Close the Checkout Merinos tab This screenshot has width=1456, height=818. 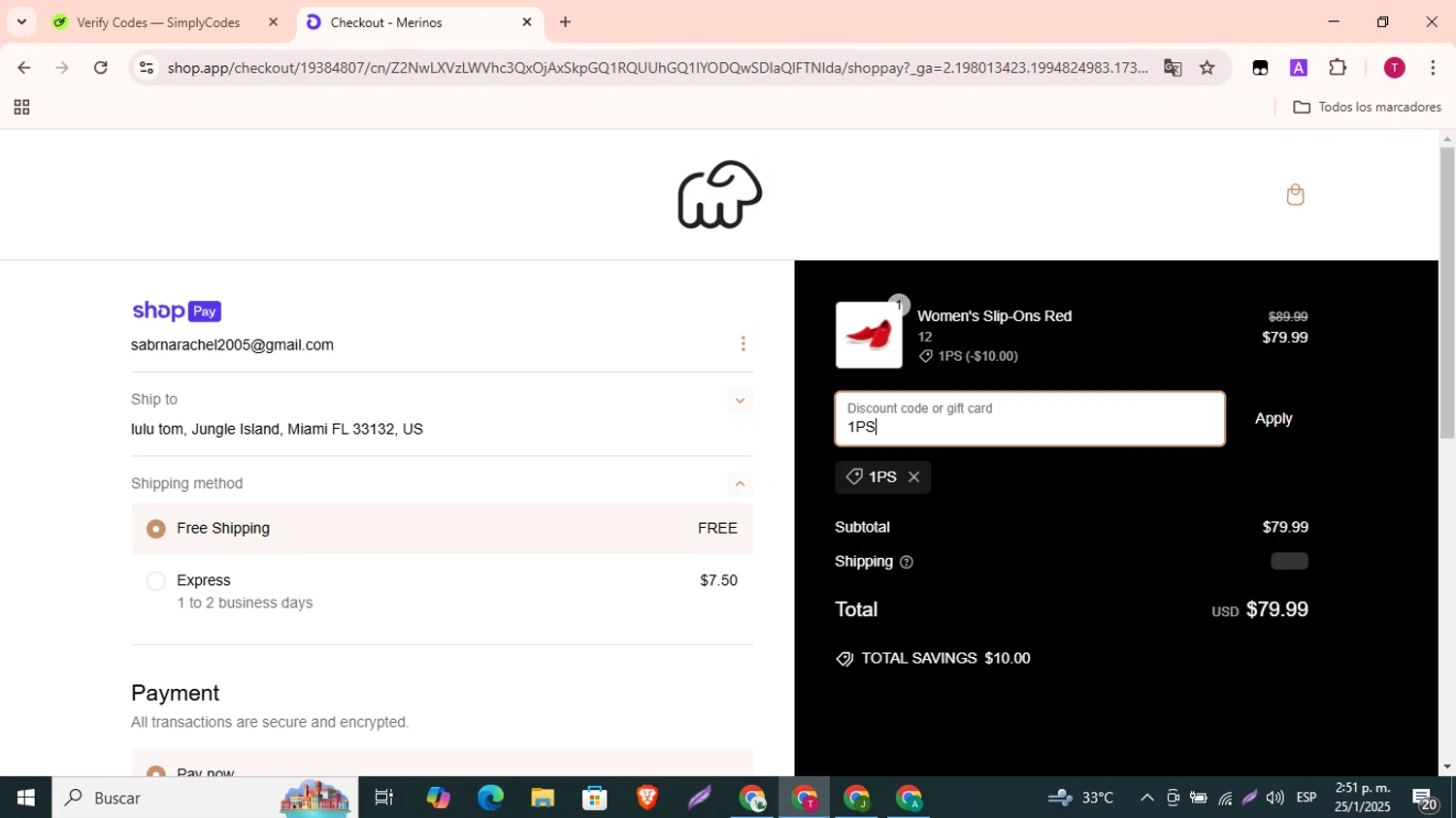(527, 22)
